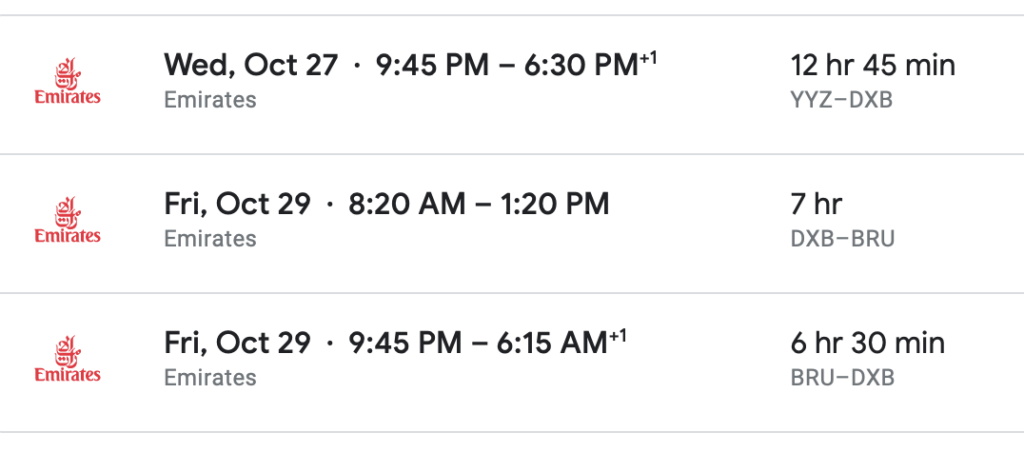Screen dimensions: 1024x452
Task: Click the 9:45 PM – 6:15 AM flight time
Action: (x=477, y=342)
